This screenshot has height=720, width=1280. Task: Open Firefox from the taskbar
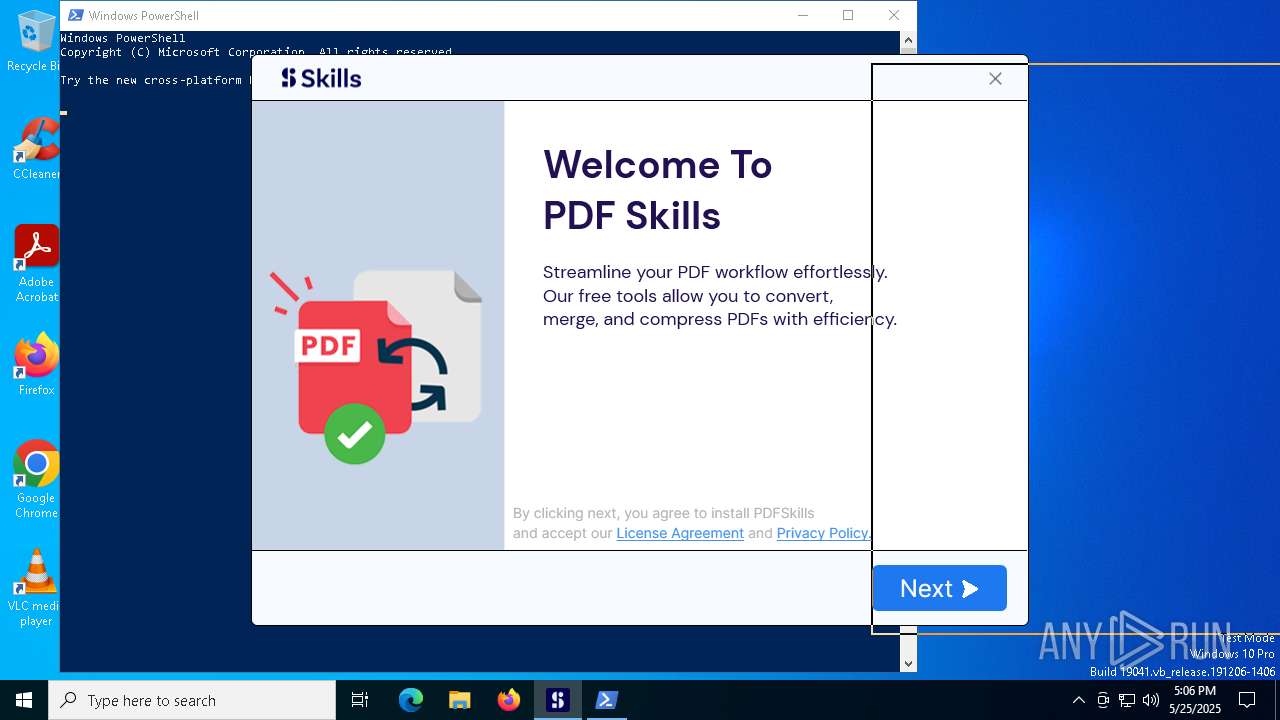(509, 700)
